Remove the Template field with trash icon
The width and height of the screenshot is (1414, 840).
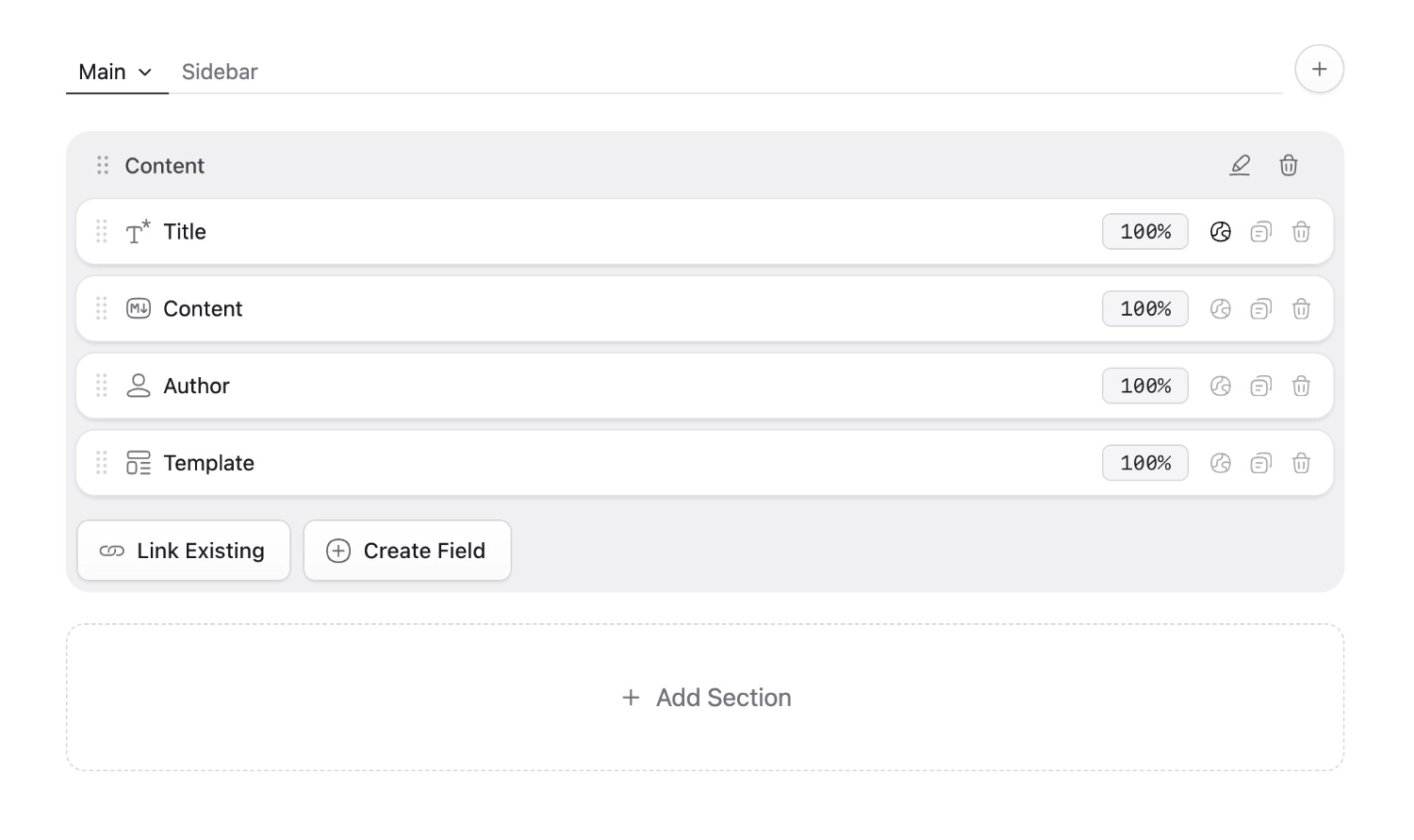1301,464
